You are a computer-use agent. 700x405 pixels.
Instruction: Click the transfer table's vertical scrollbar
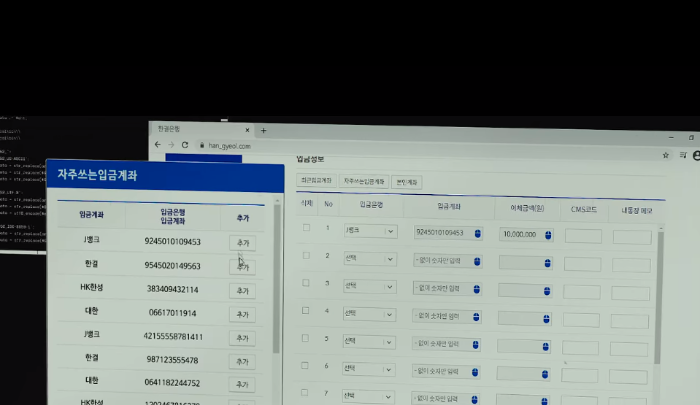pyautogui.click(x=660, y=297)
